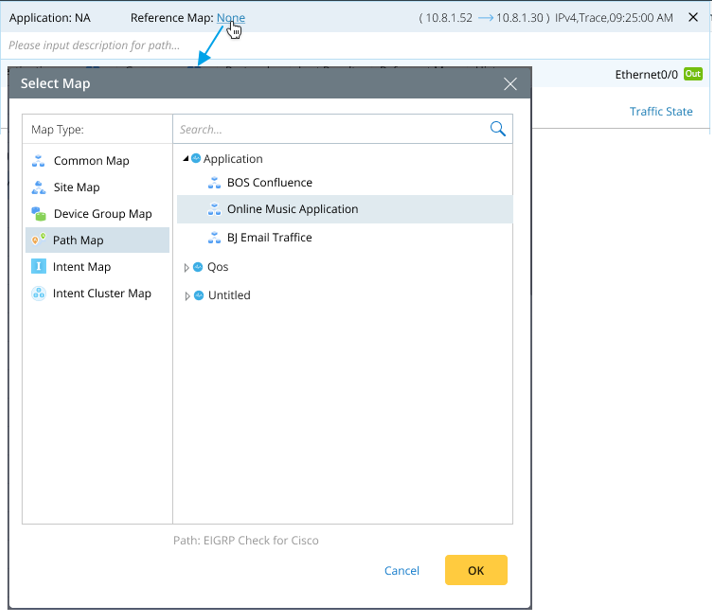Click the Intent Map icon
The width and height of the screenshot is (712, 612).
pyautogui.click(x=39, y=267)
